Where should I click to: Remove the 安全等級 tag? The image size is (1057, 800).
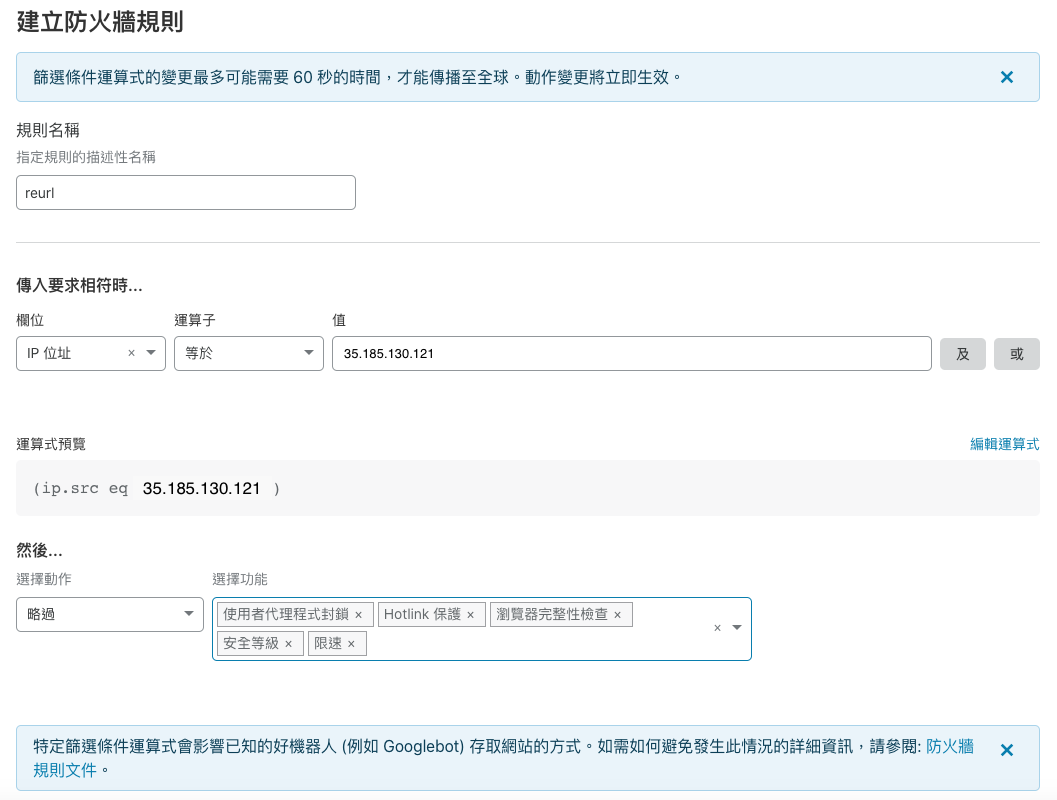[288, 643]
